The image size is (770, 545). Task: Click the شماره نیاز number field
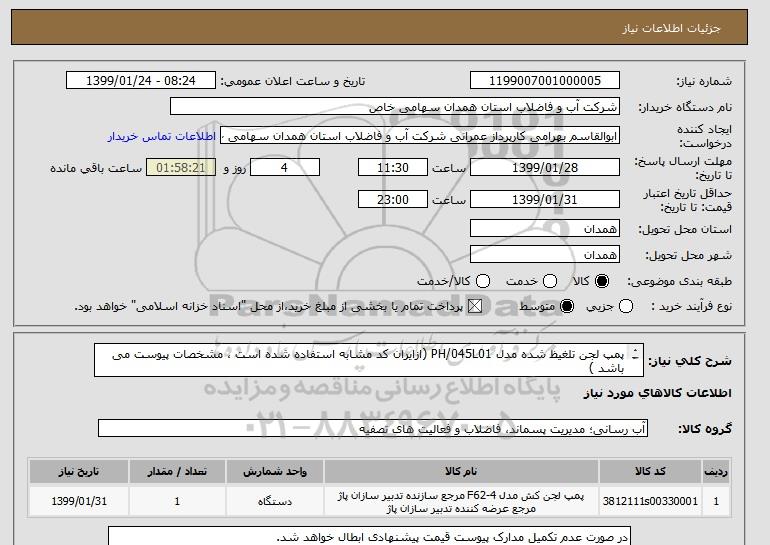tap(545, 81)
